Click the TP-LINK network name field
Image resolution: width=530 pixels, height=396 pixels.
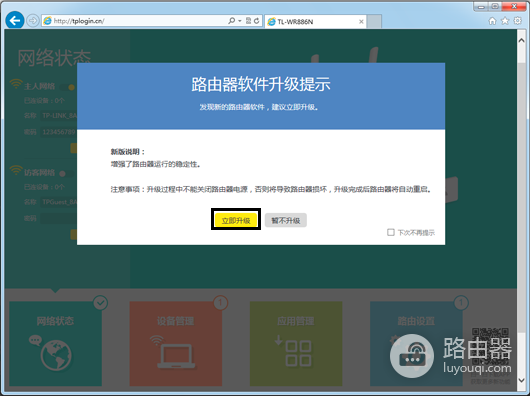(59, 116)
